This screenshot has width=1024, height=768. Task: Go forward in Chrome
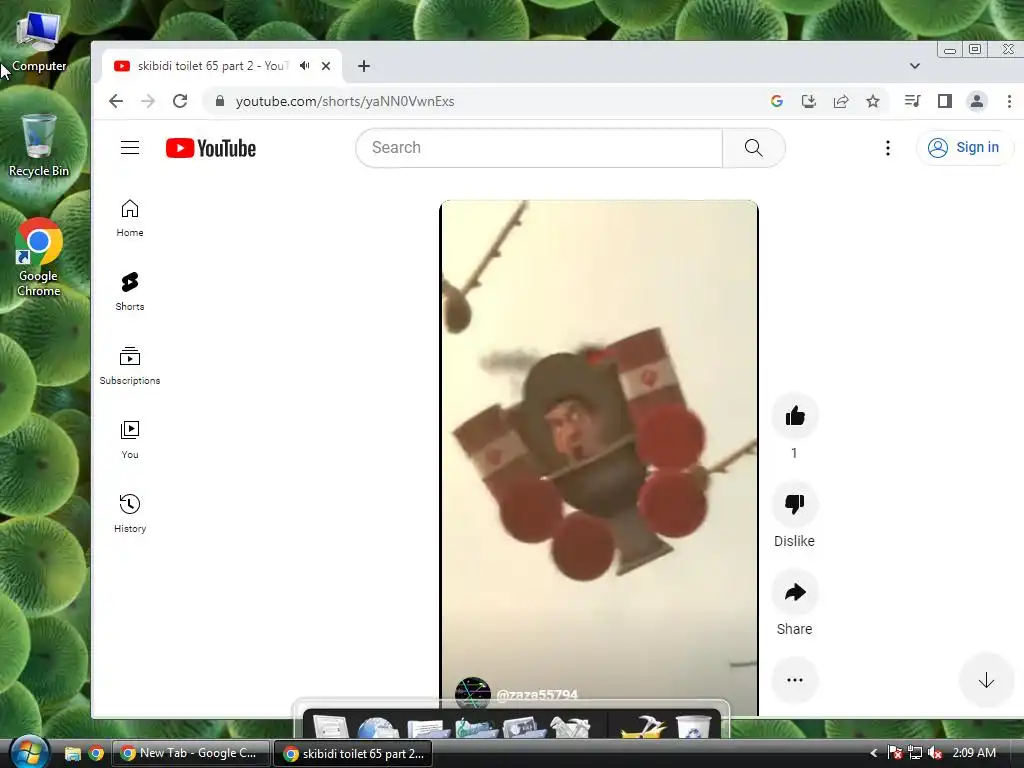click(x=148, y=101)
